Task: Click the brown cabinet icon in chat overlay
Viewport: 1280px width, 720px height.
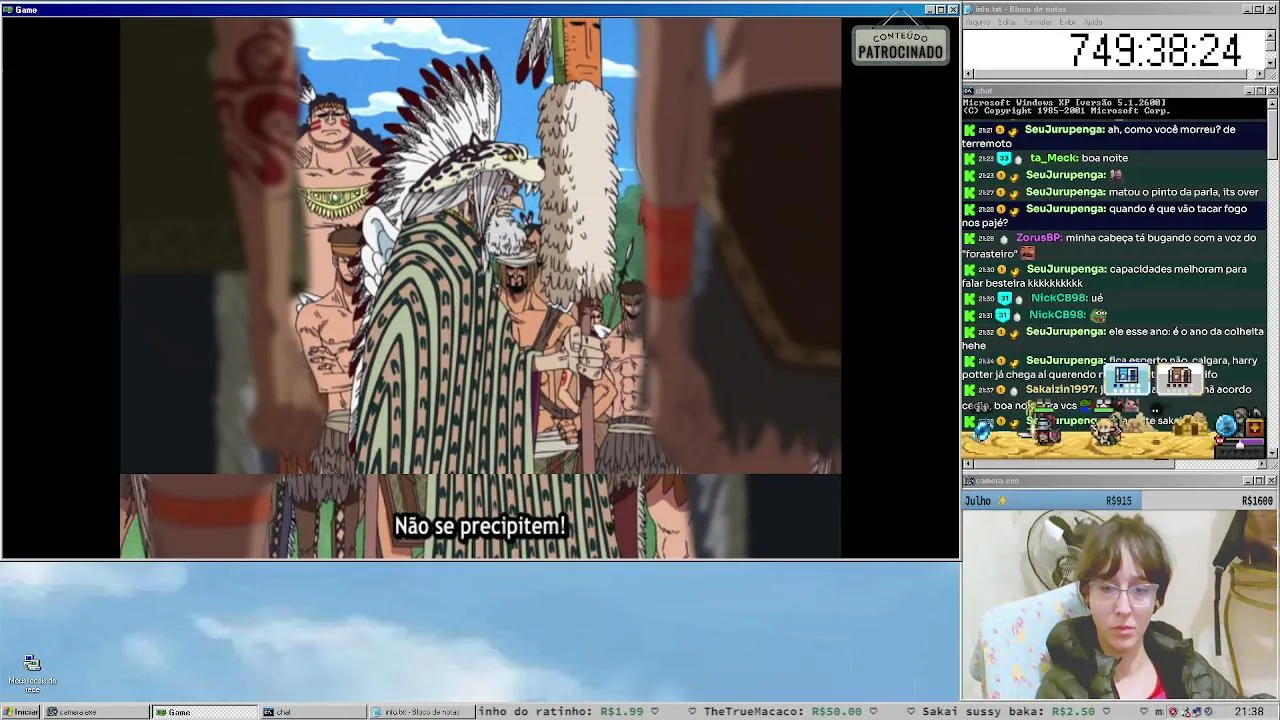Action: tap(1180, 377)
